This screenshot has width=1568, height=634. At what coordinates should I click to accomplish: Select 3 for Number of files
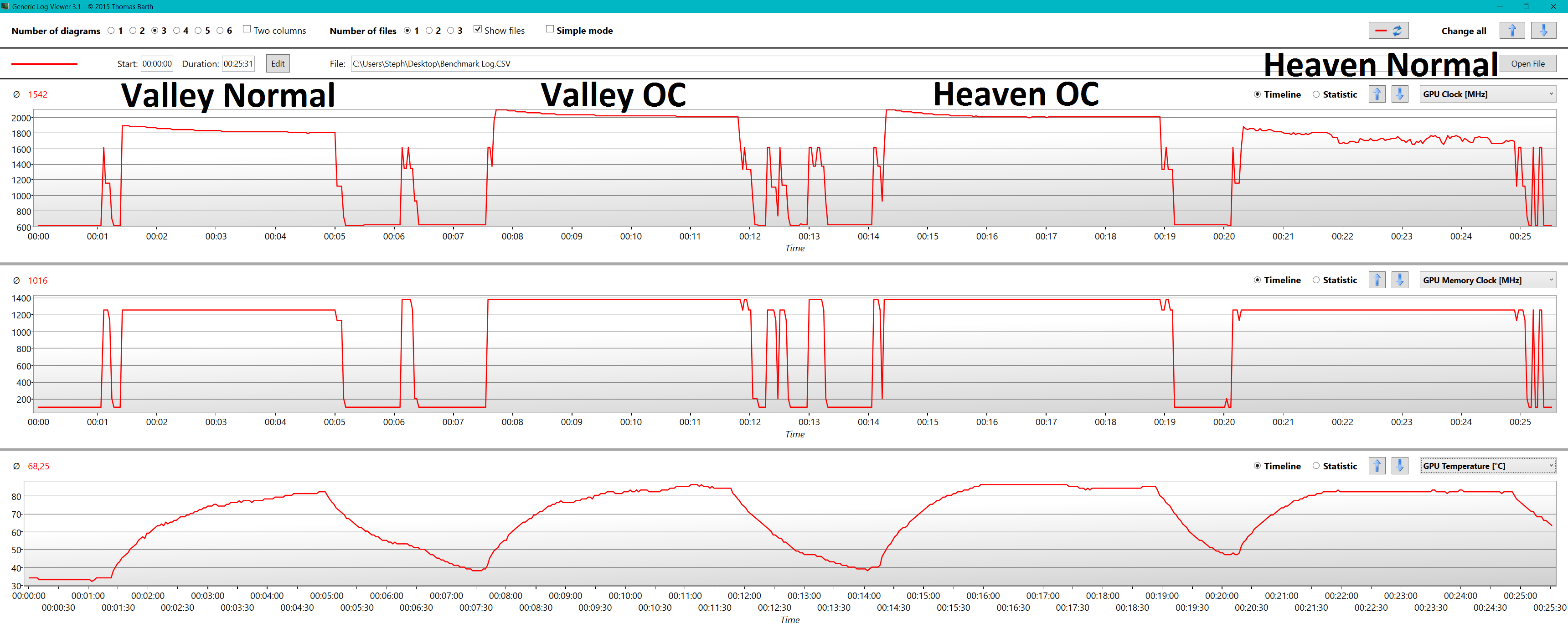pyautogui.click(x=450, y=31)
